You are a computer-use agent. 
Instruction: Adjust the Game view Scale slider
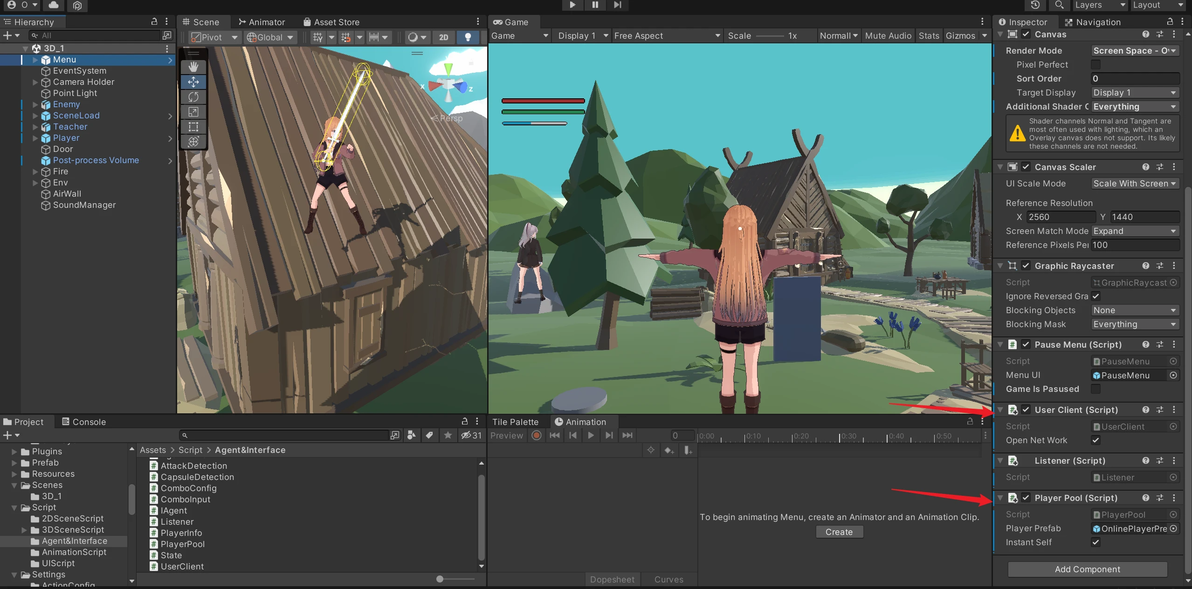pos(770,36)
